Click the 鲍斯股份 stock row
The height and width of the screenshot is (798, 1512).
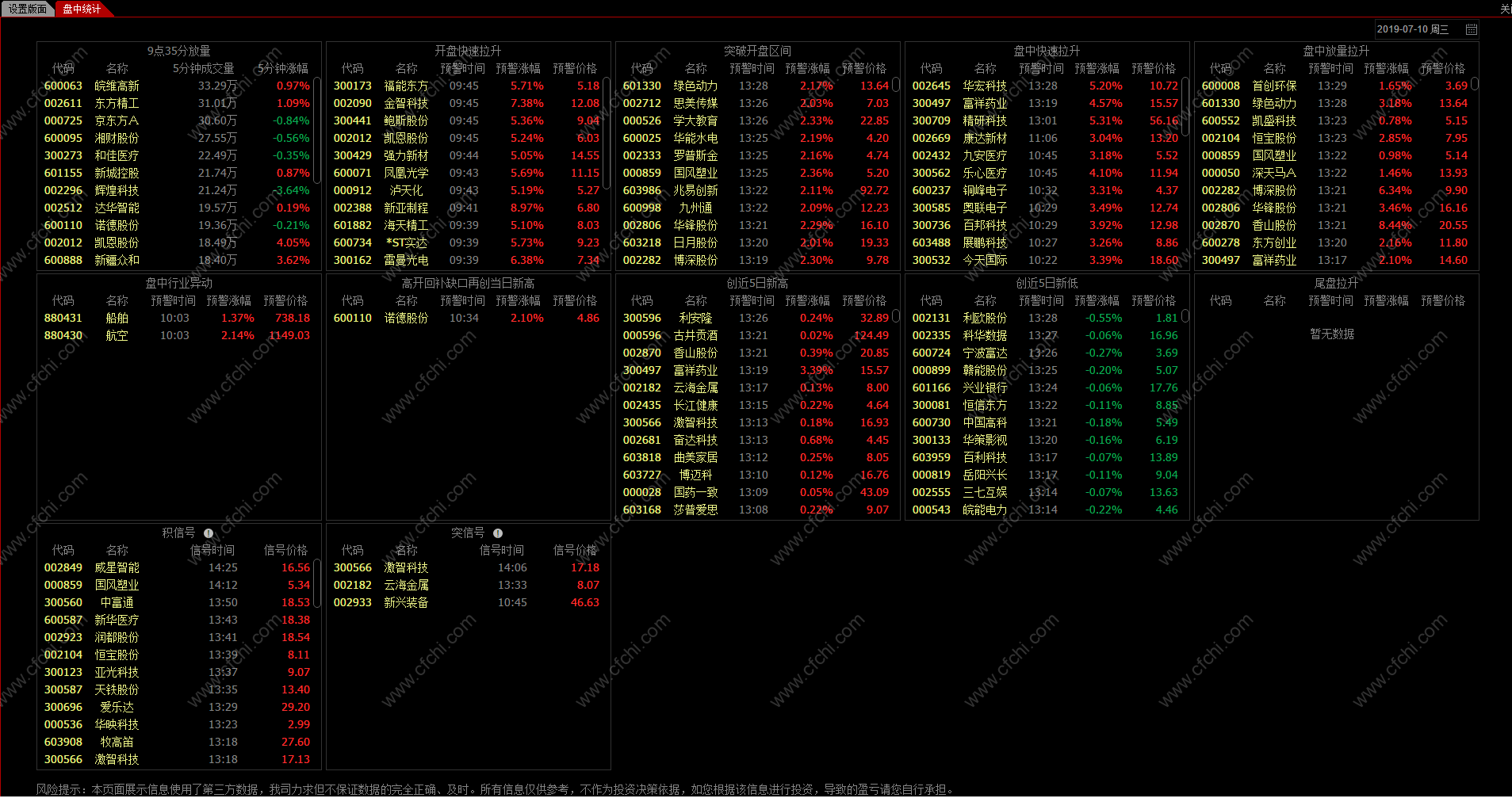click(466, 120)
